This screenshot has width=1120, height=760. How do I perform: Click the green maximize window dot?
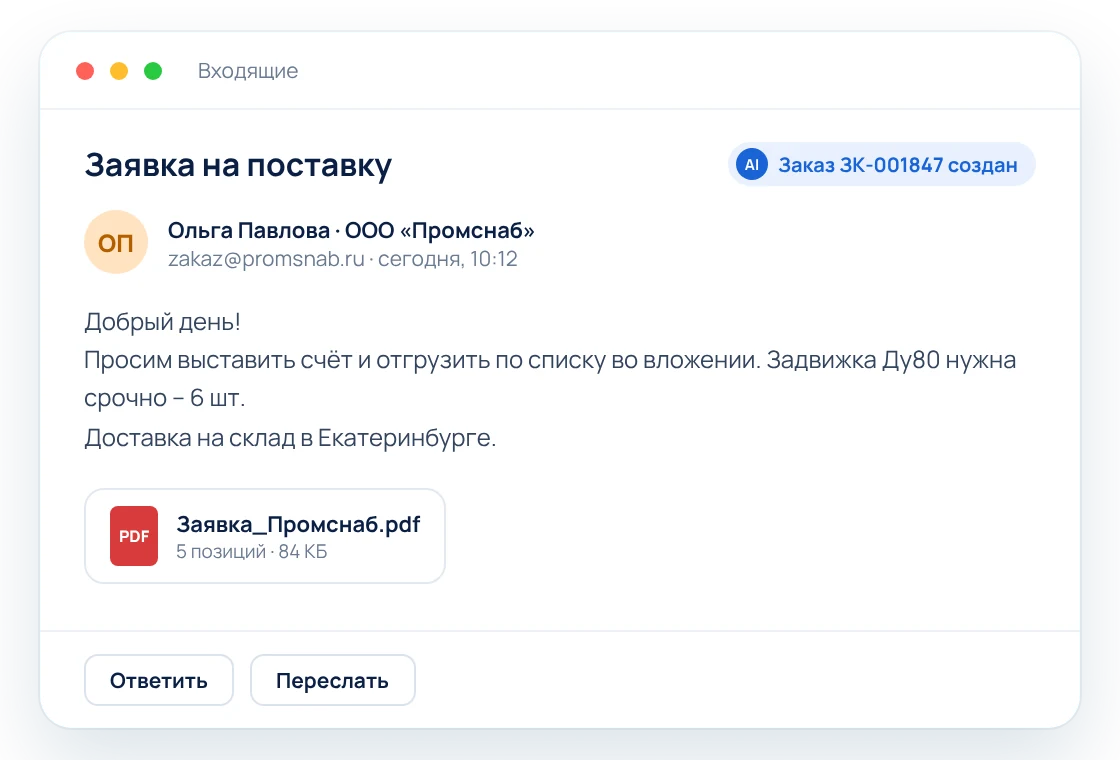(153, 71)
